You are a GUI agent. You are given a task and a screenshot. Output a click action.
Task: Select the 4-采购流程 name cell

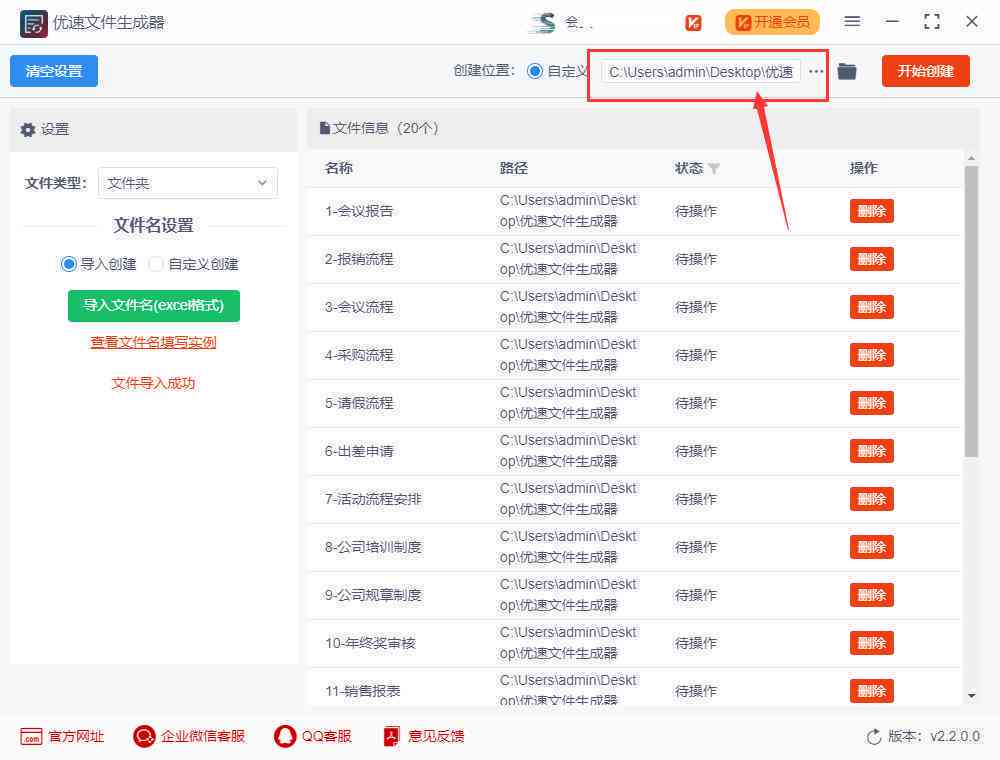pos(359,355)
